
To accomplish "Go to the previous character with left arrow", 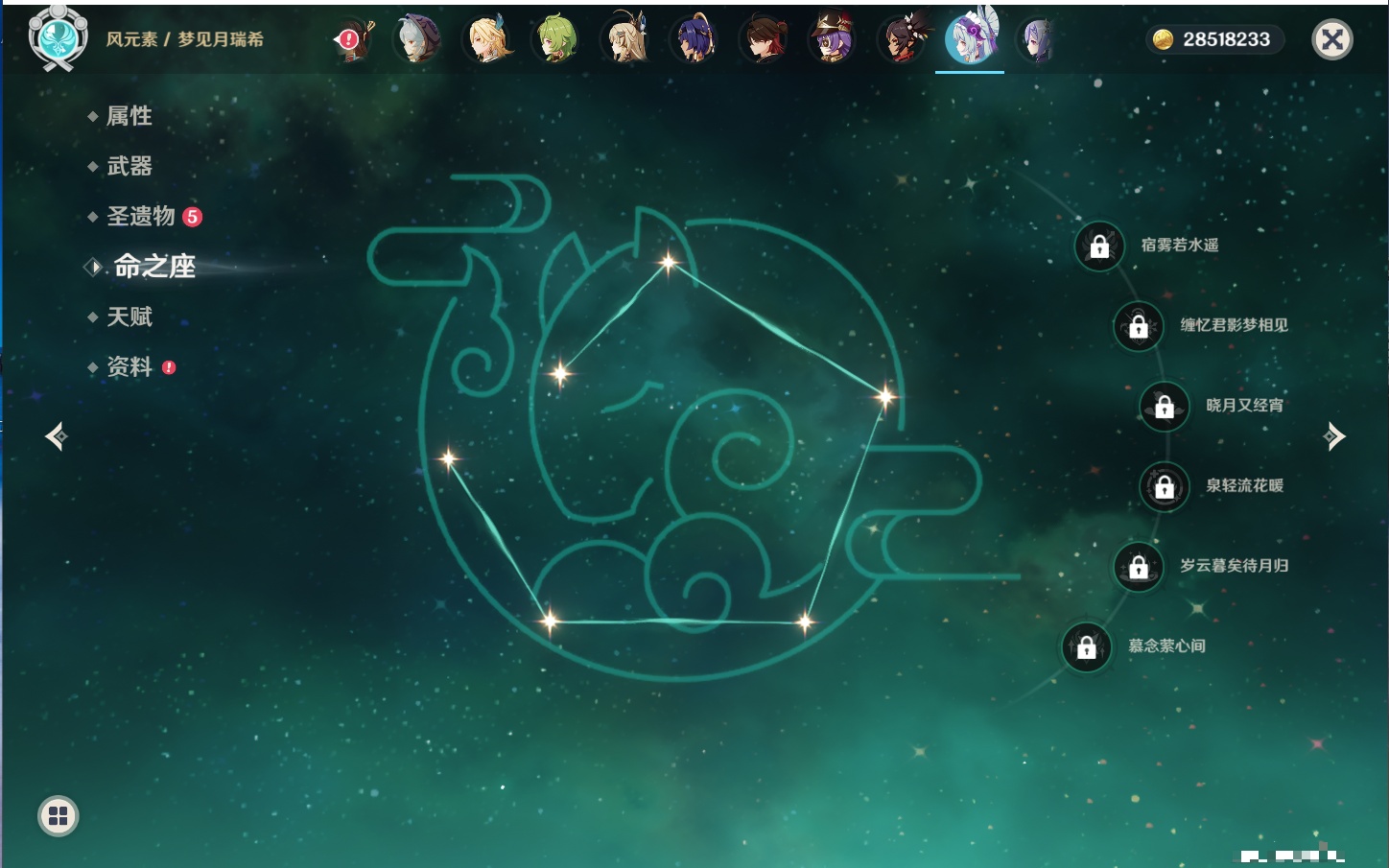I will tap(57, 436).
